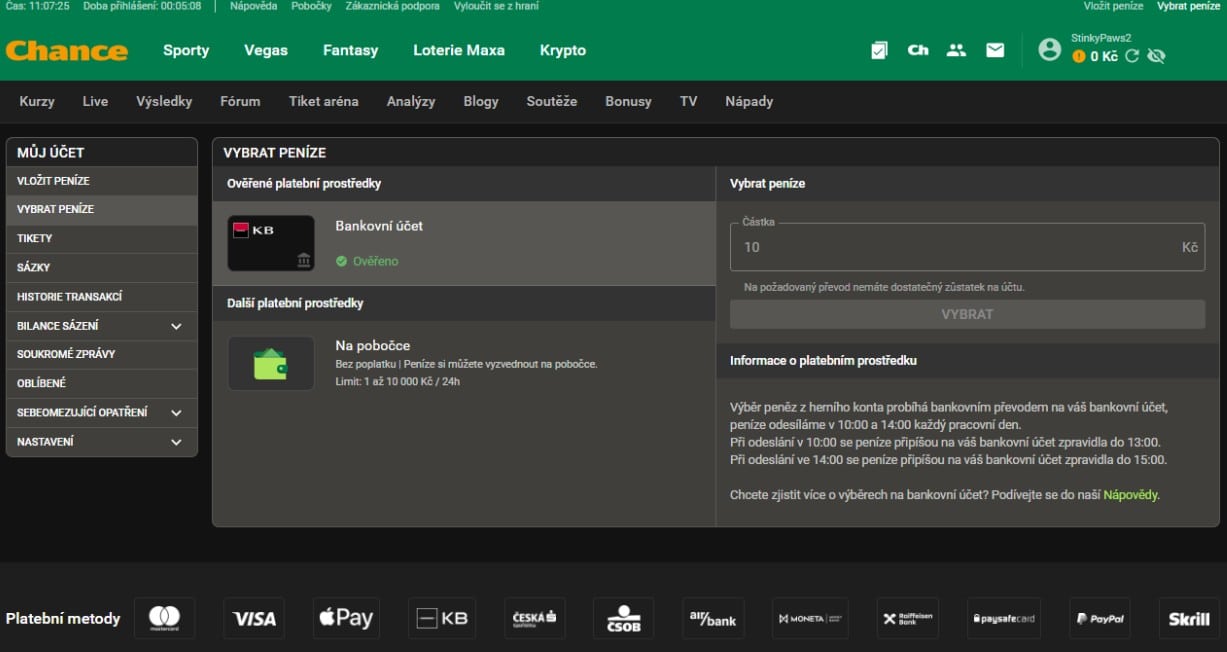Click the VISA payment logo
This screenshot has width=1227, height=652.
[254, 618]
